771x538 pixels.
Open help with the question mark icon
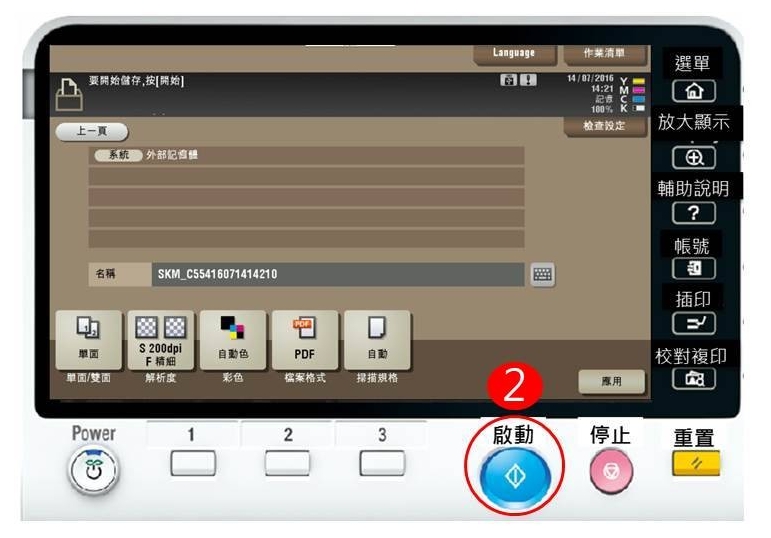pos(693,213)
